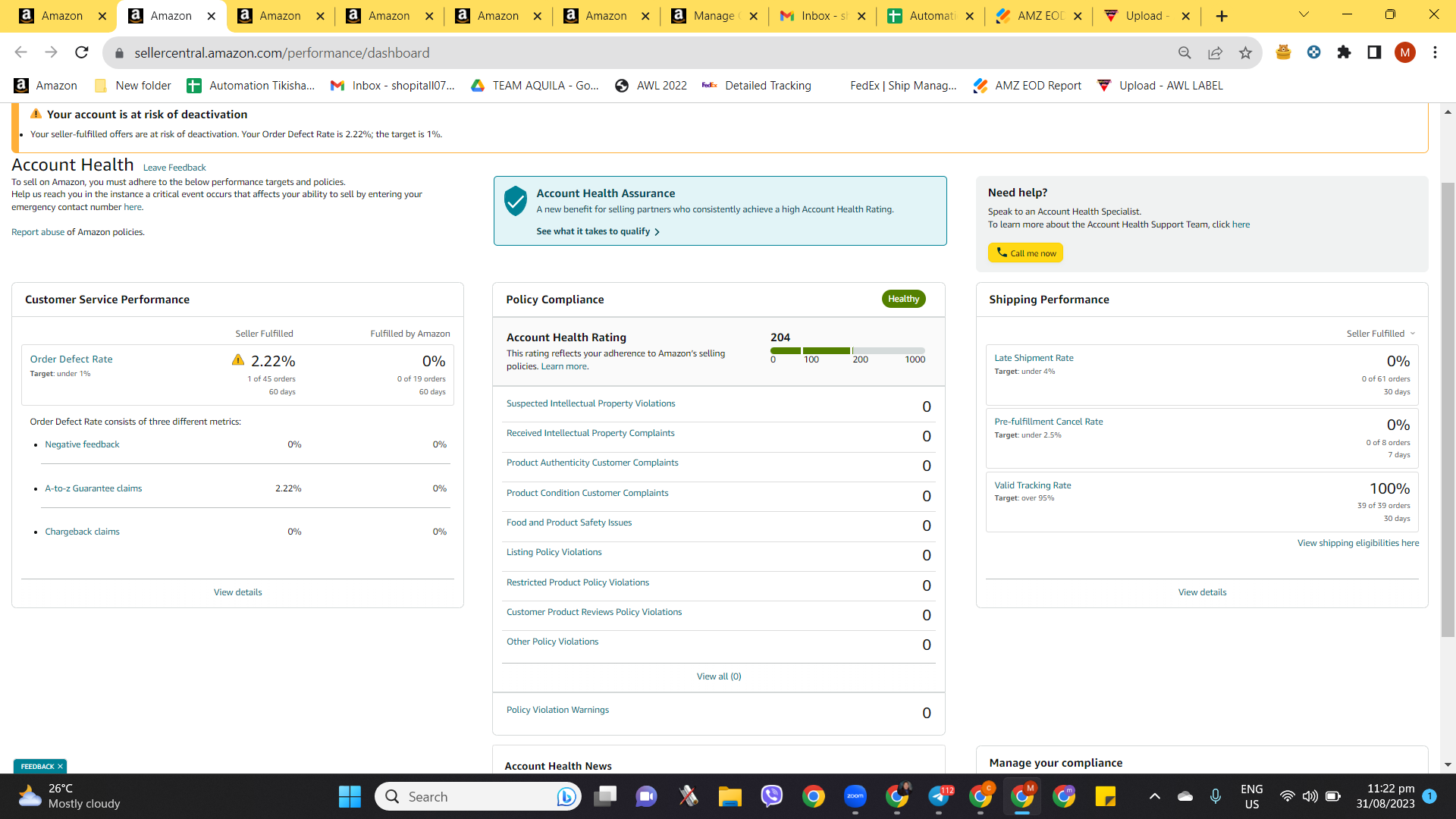Share this page via address bar icon

coord(1215,52)
